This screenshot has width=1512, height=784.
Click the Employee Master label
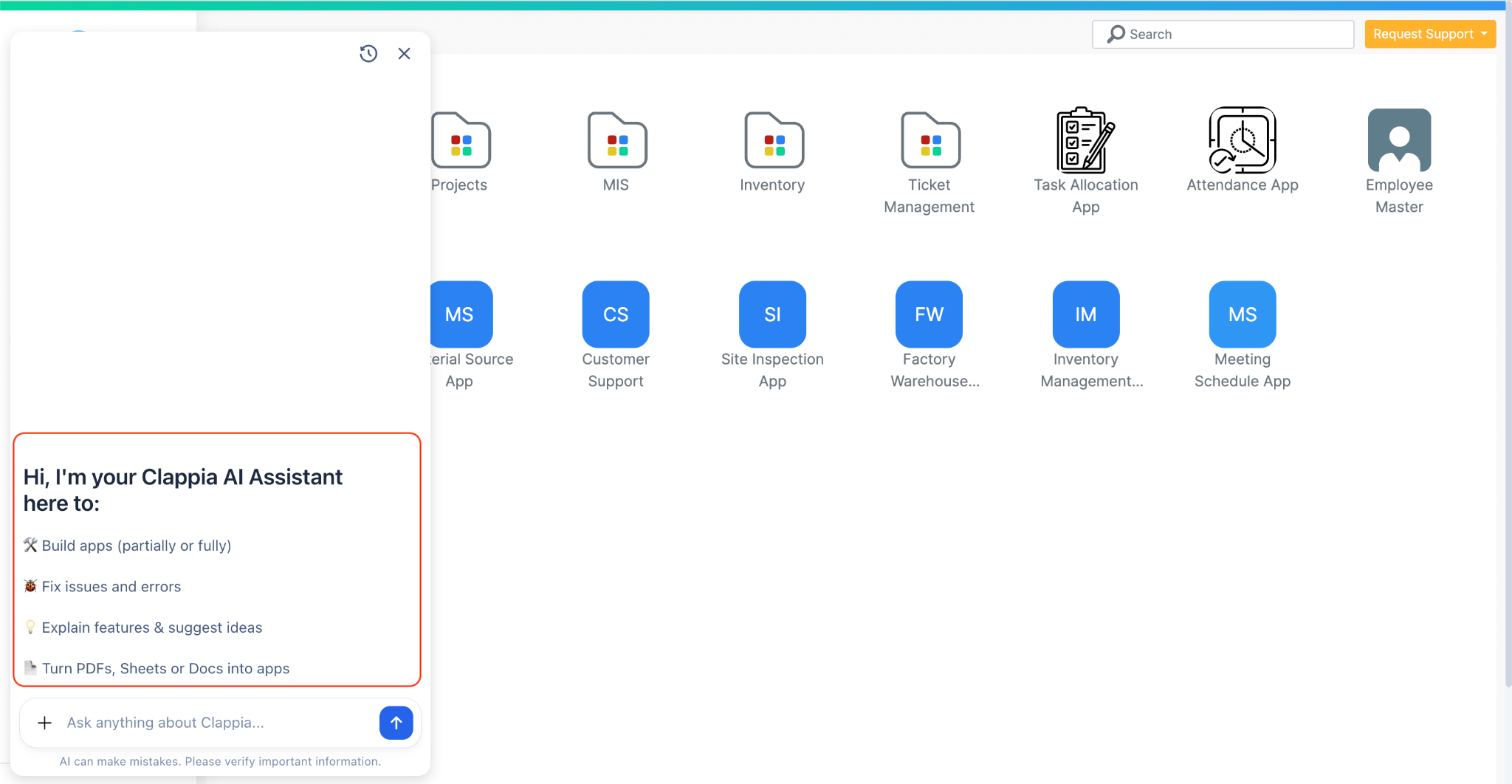(x=1399, y=196)
